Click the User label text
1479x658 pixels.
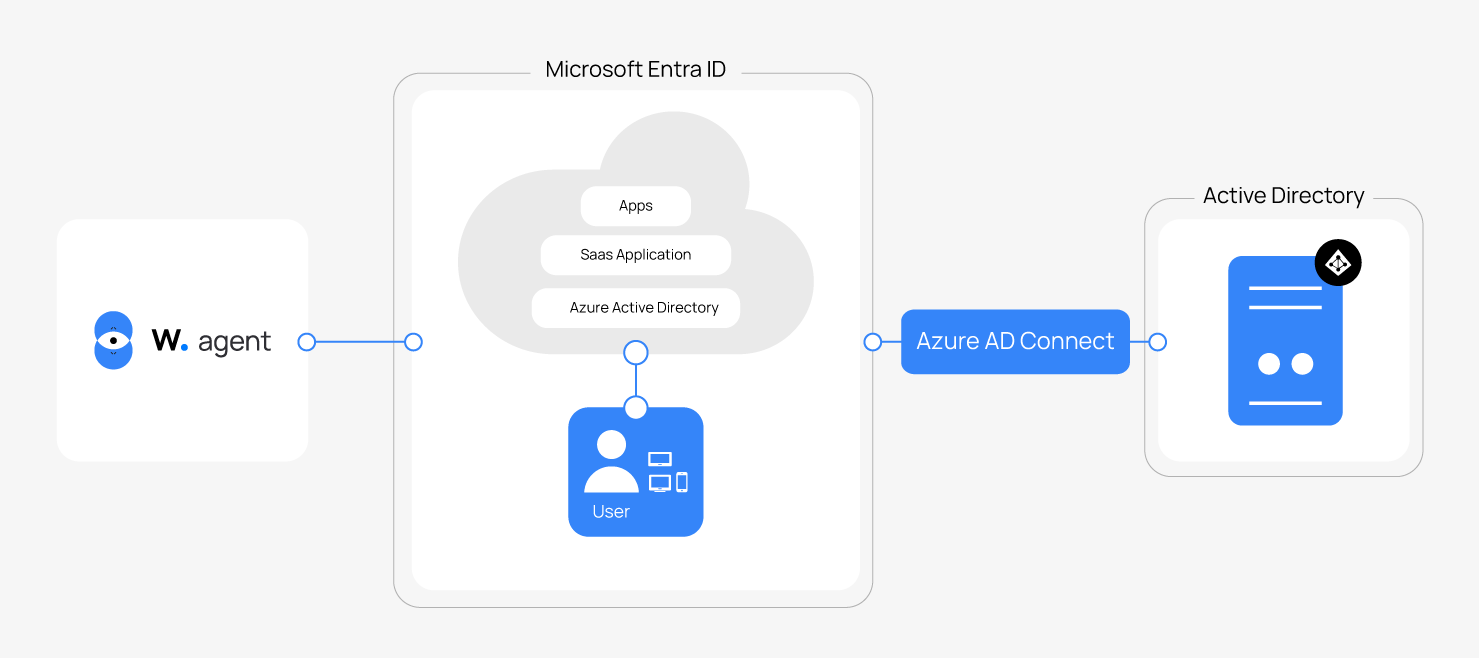pos(611,512)
